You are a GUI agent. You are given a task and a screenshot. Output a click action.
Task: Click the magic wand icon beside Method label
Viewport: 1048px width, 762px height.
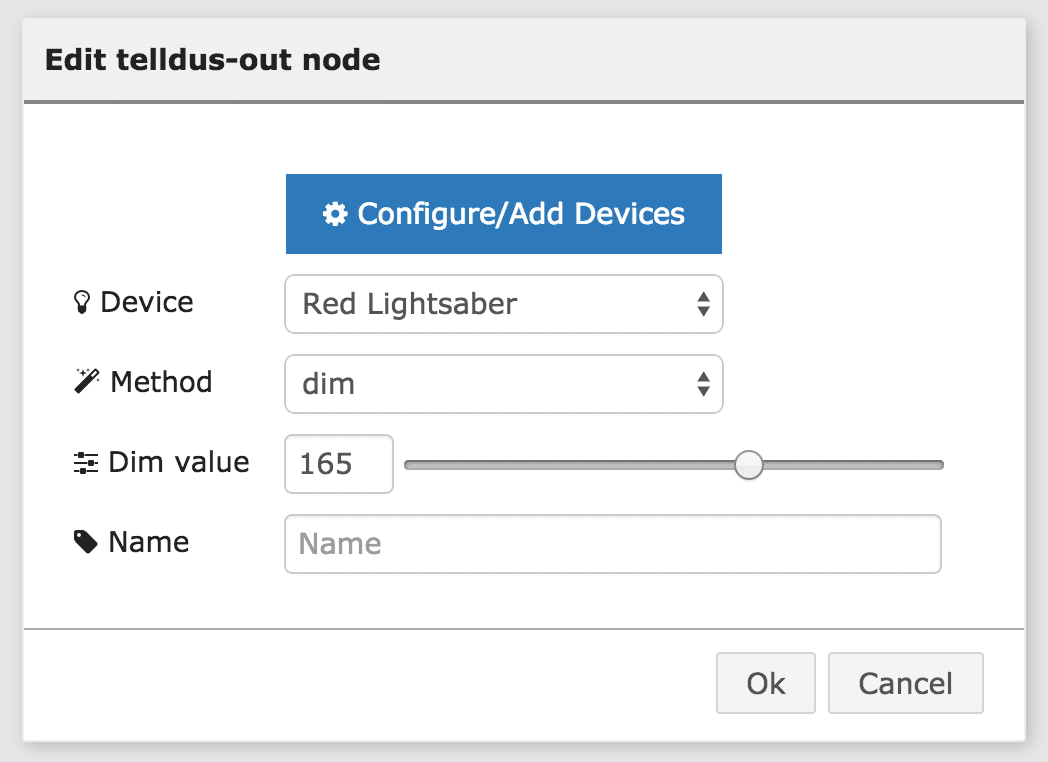click(87, 381)
